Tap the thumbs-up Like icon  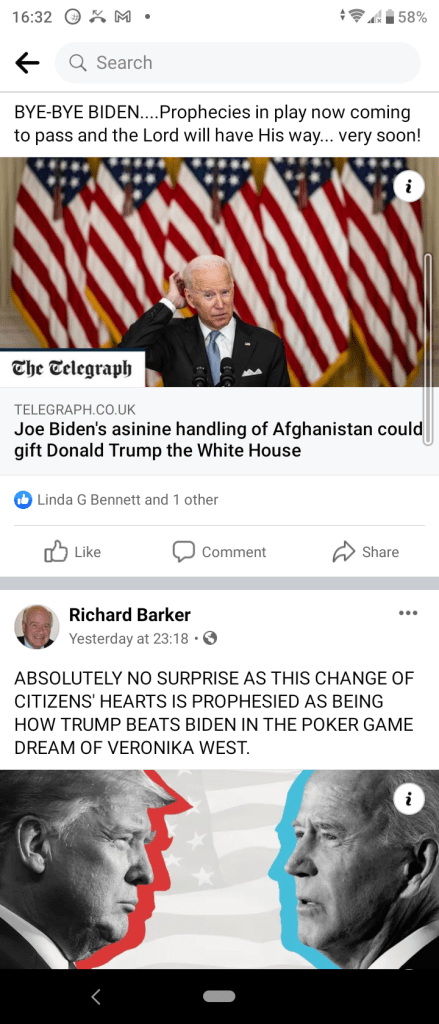pyautogui.click(x=56, y=552)
